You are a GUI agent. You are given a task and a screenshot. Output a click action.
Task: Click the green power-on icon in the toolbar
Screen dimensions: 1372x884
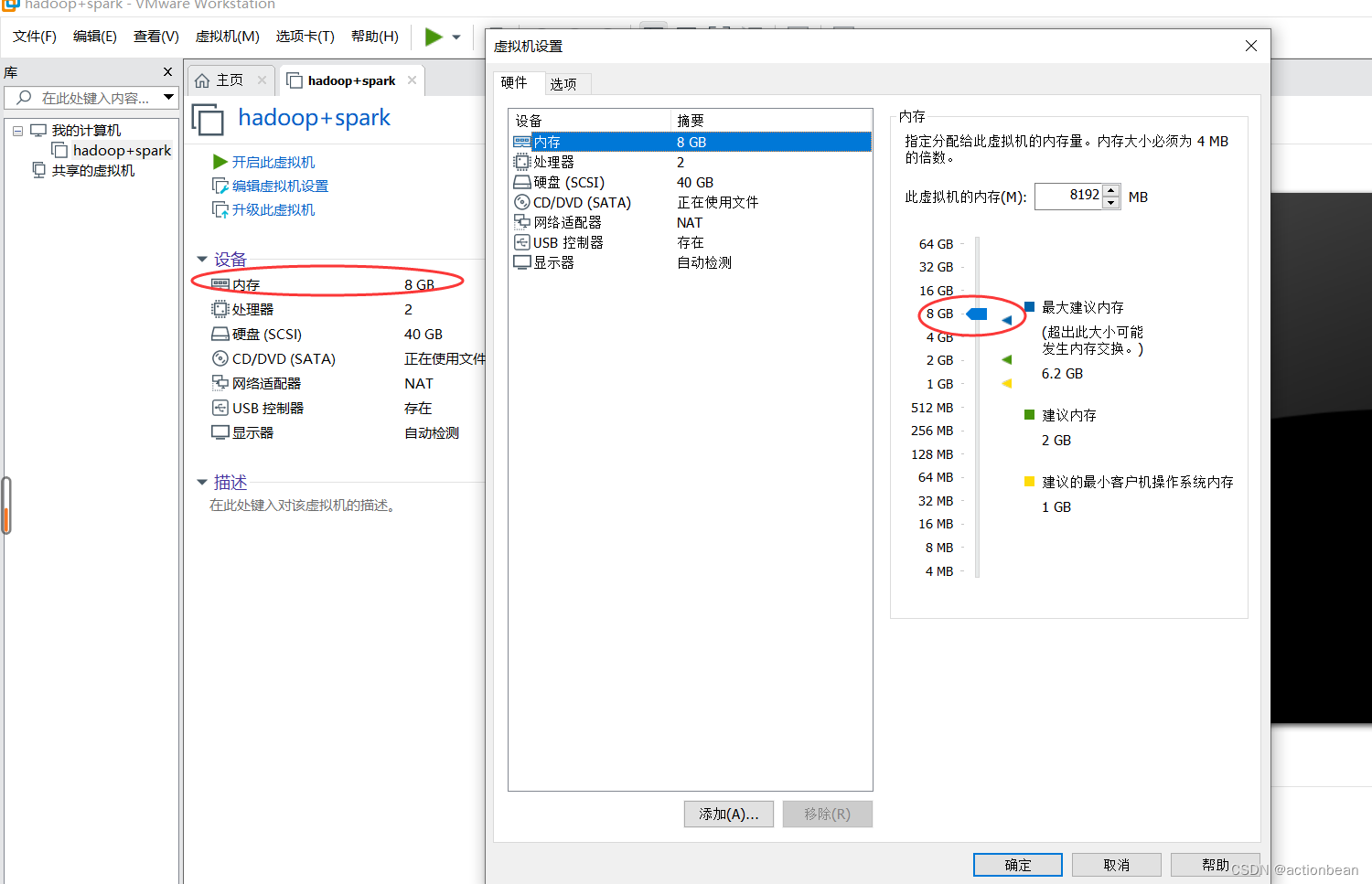432,37
